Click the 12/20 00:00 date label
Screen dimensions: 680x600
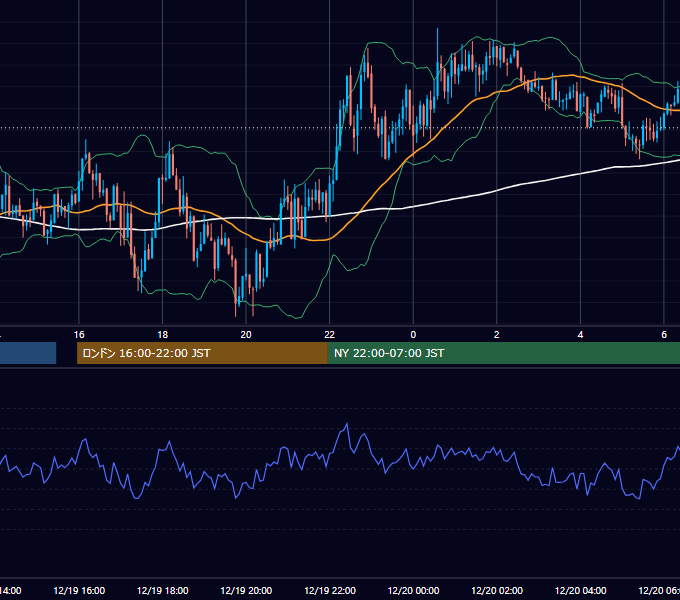click(x=413, y=590)
